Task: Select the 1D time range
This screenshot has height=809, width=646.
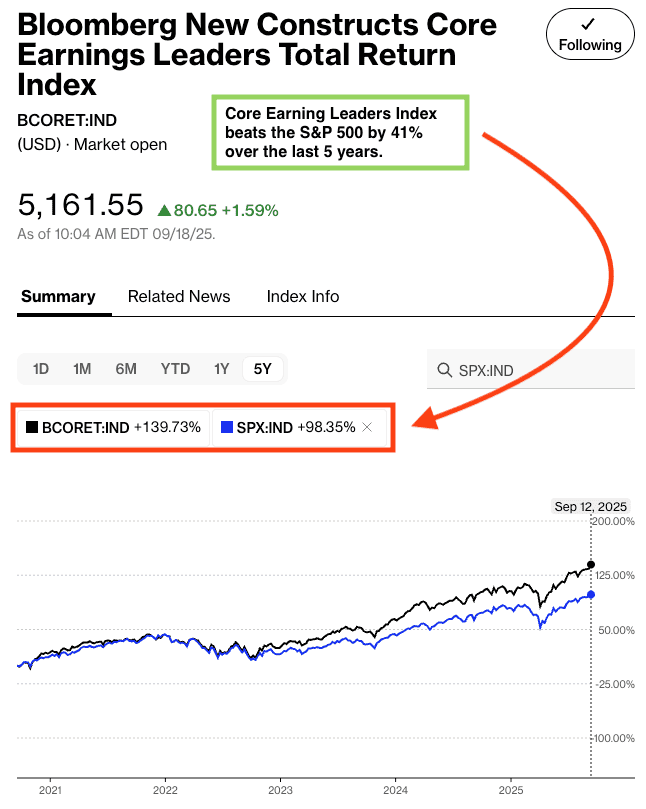Action: (41, 369)
